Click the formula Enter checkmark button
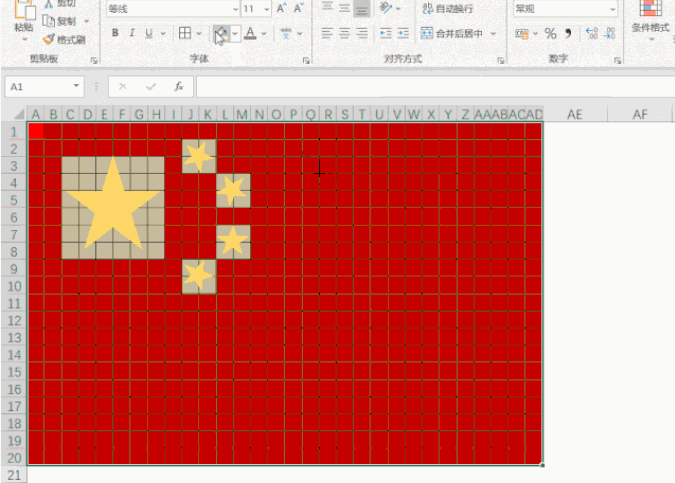675x483 pixels. [151, 87]
